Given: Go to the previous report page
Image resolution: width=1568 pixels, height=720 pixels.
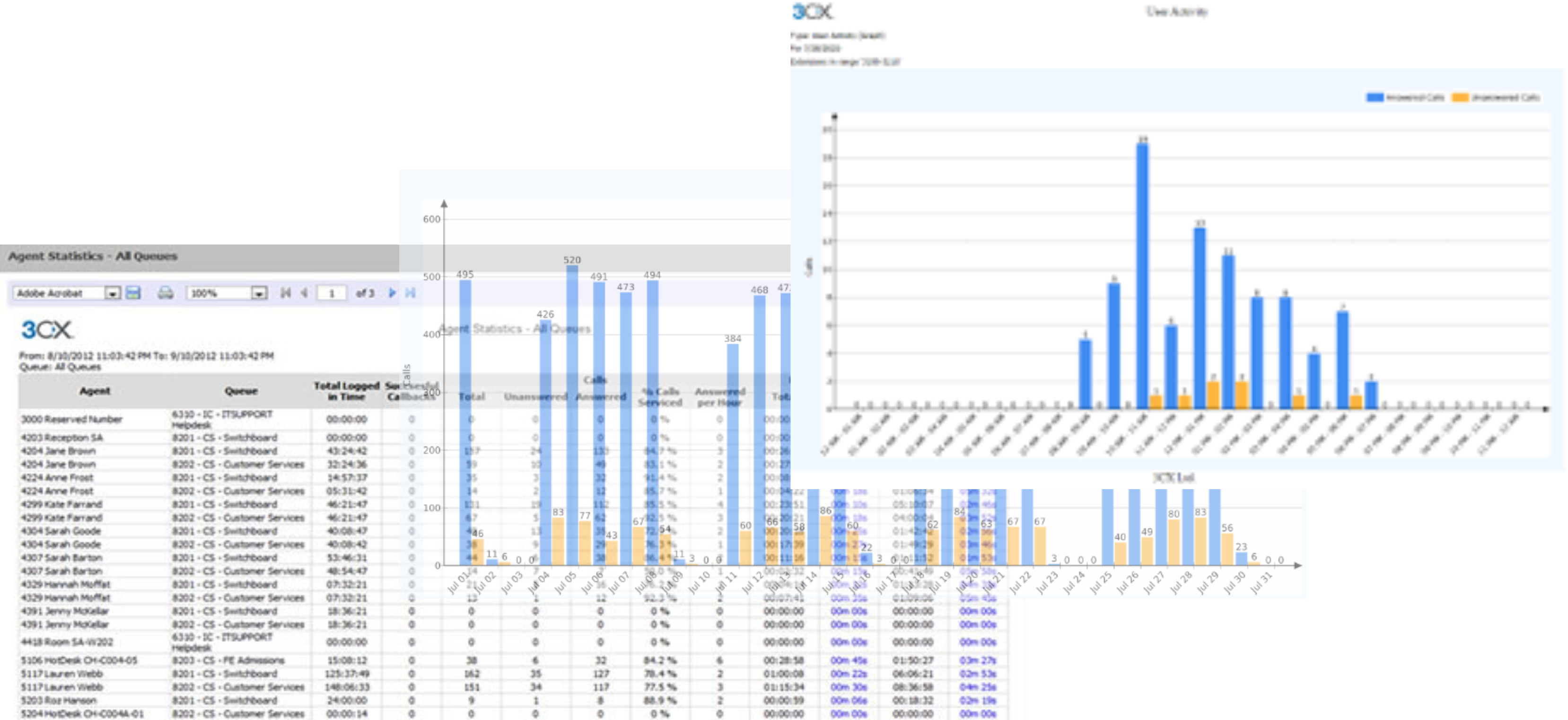Looking at the screenshot, I should (304, 293).
